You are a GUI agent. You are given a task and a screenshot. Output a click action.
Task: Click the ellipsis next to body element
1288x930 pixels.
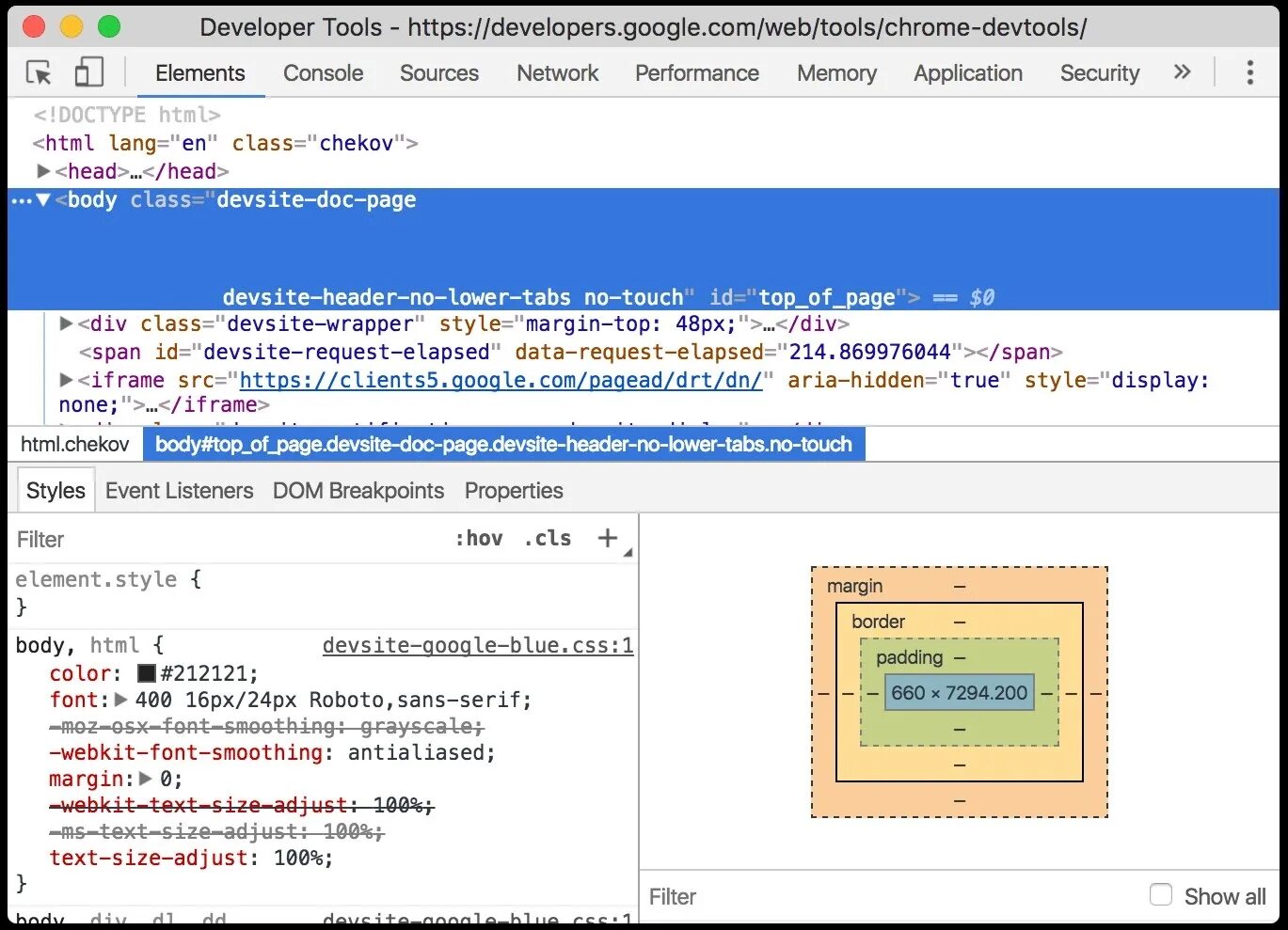tap(21, 200)
